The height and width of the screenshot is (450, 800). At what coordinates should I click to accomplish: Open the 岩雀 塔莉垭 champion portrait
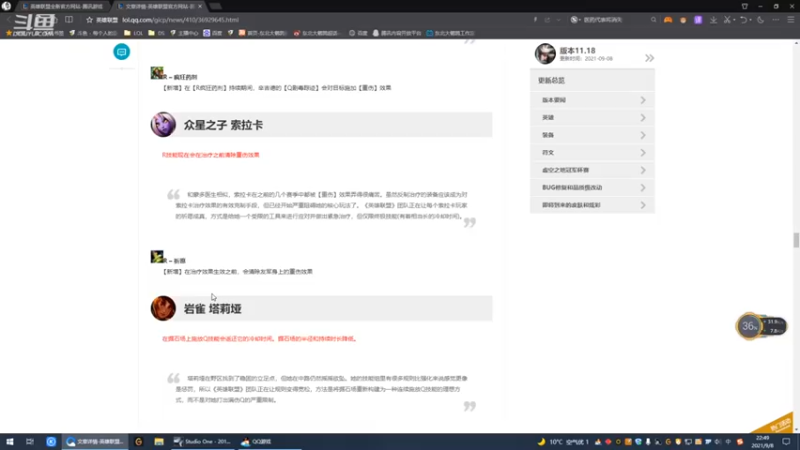click(163, 308)
